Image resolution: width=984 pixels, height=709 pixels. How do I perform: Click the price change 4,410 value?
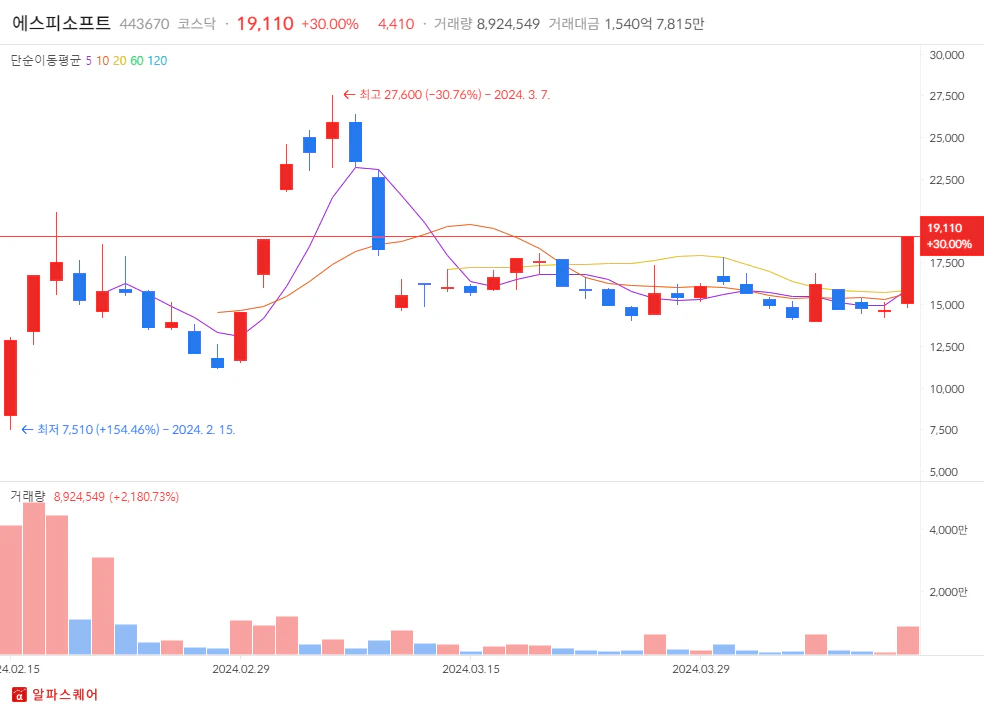pos(396,24)
